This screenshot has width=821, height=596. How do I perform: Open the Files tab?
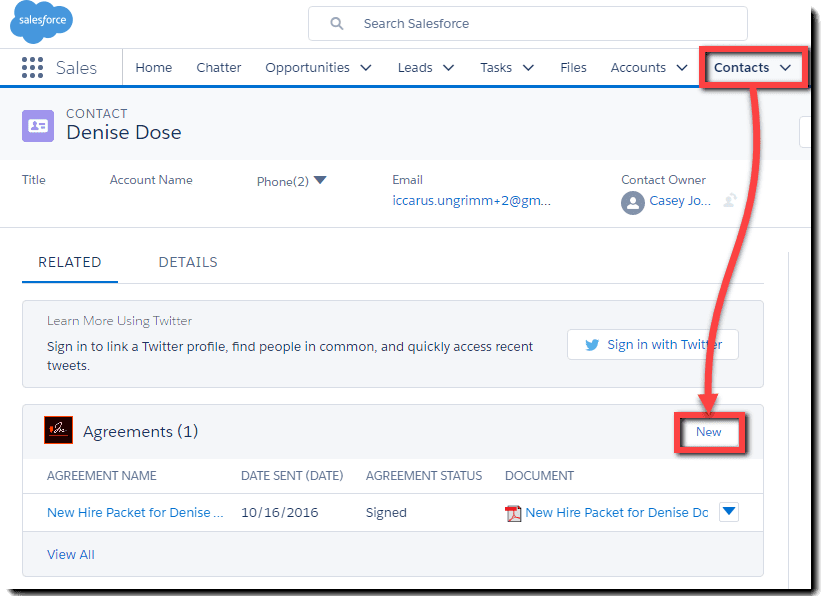pyautogui.click(x=573, y=68)
